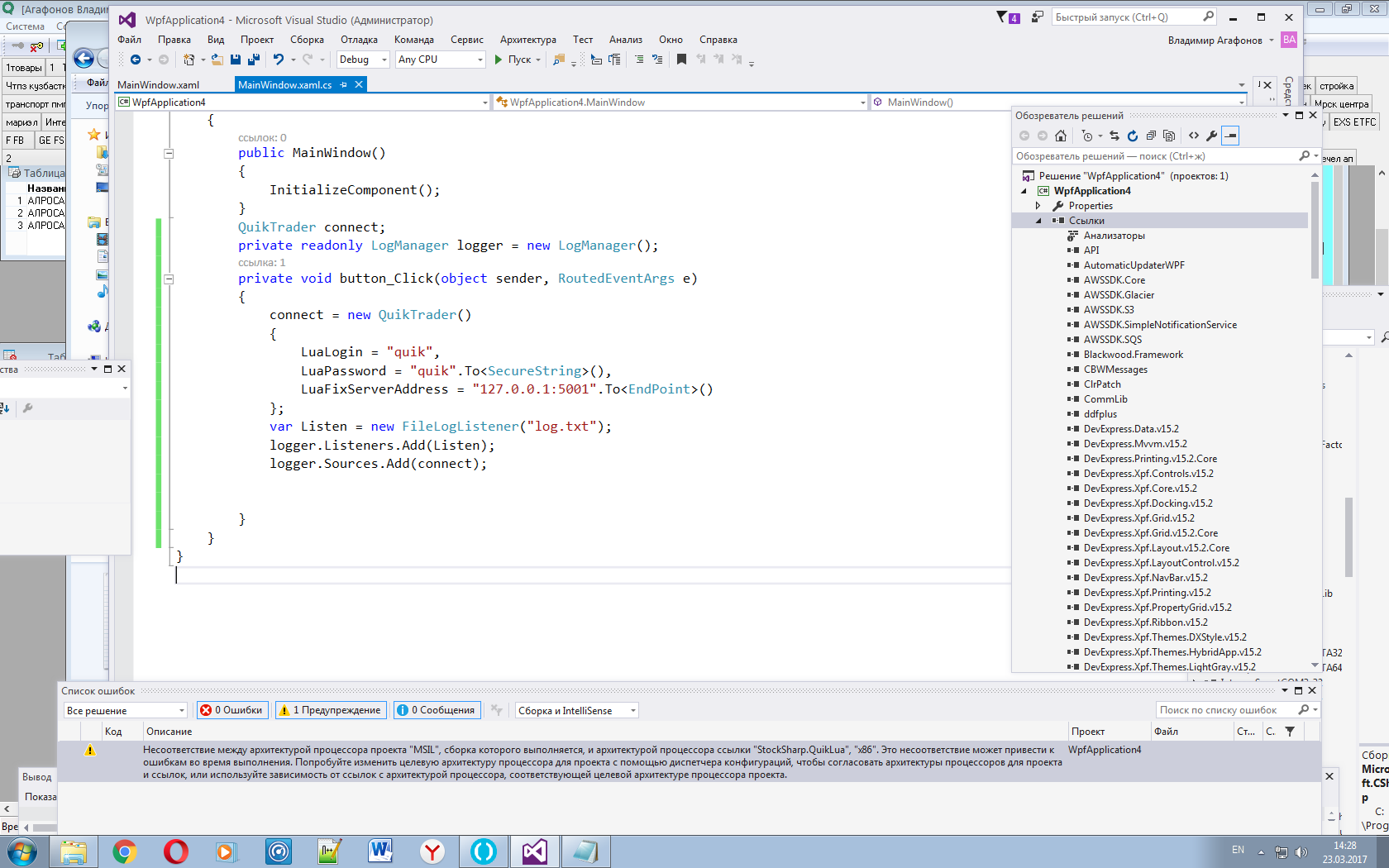The height and width of the screenshot is (868, 1389).
Task: Refresh the Solution Explorer tree
Action: tap(1133, 136)
